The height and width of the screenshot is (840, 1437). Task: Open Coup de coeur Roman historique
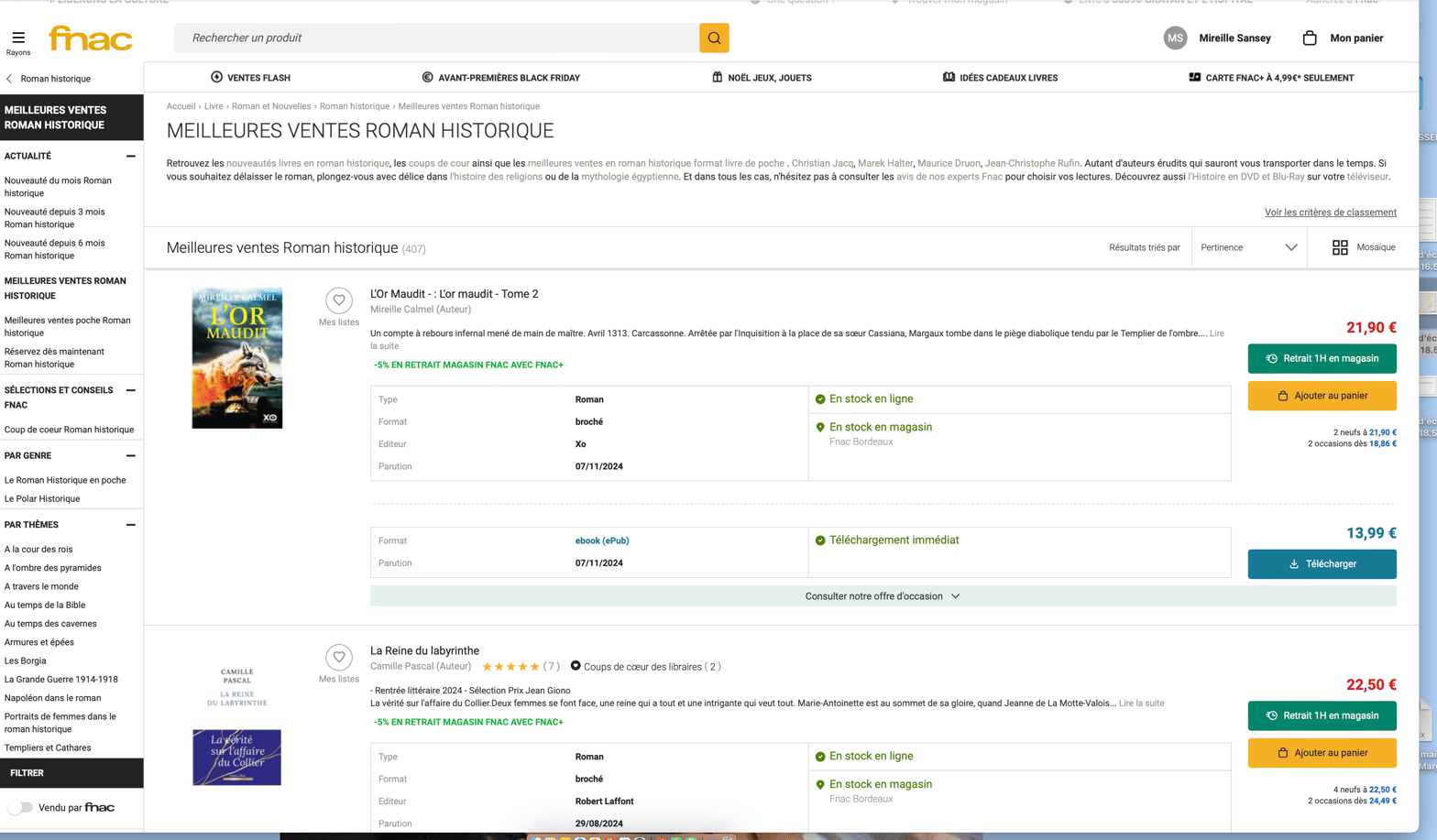[x=69, y=430]
